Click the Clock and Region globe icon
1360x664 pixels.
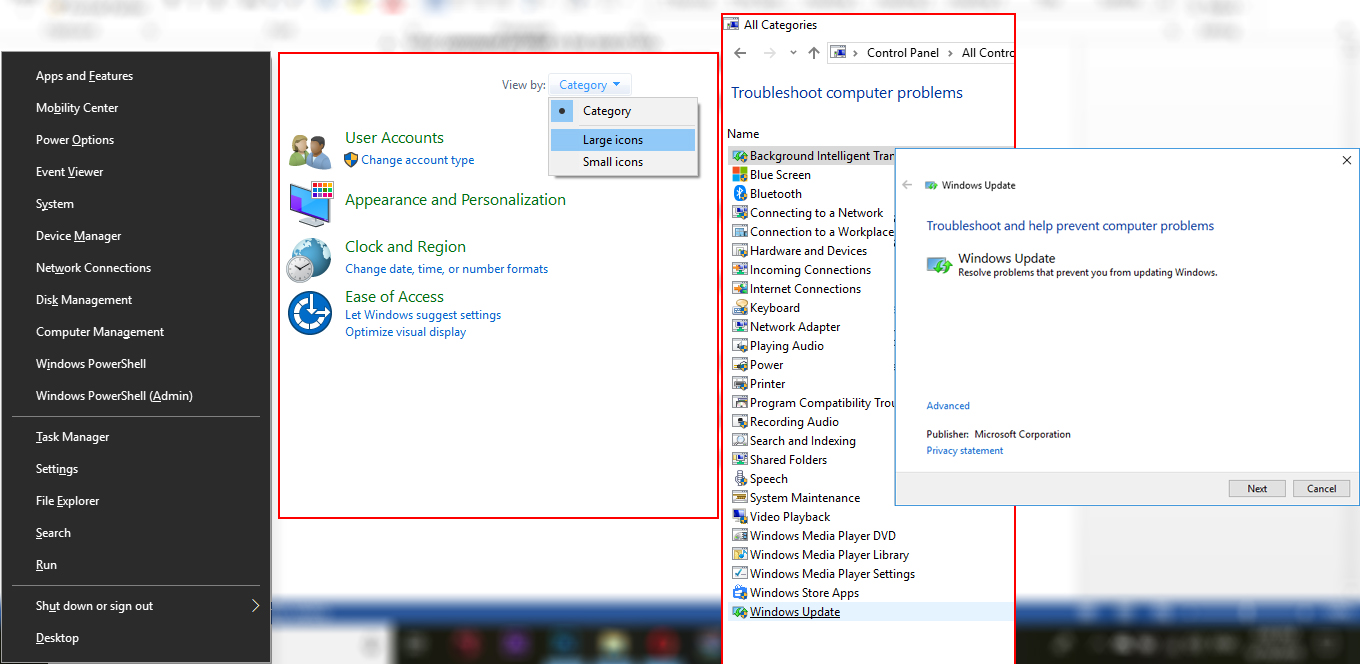click(x=309, y=260)
